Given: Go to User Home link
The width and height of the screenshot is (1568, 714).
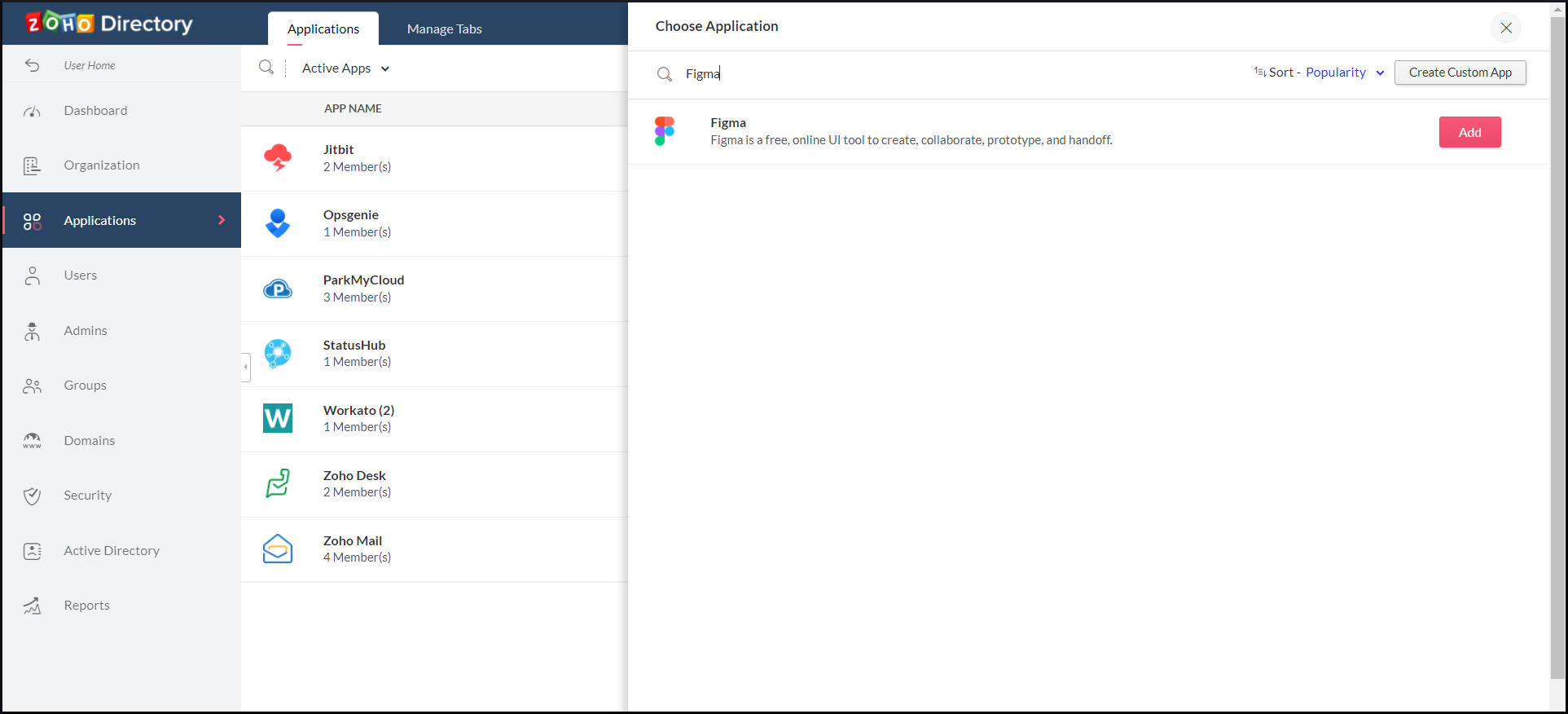Looking at the screenshot, I should (90, 65).
